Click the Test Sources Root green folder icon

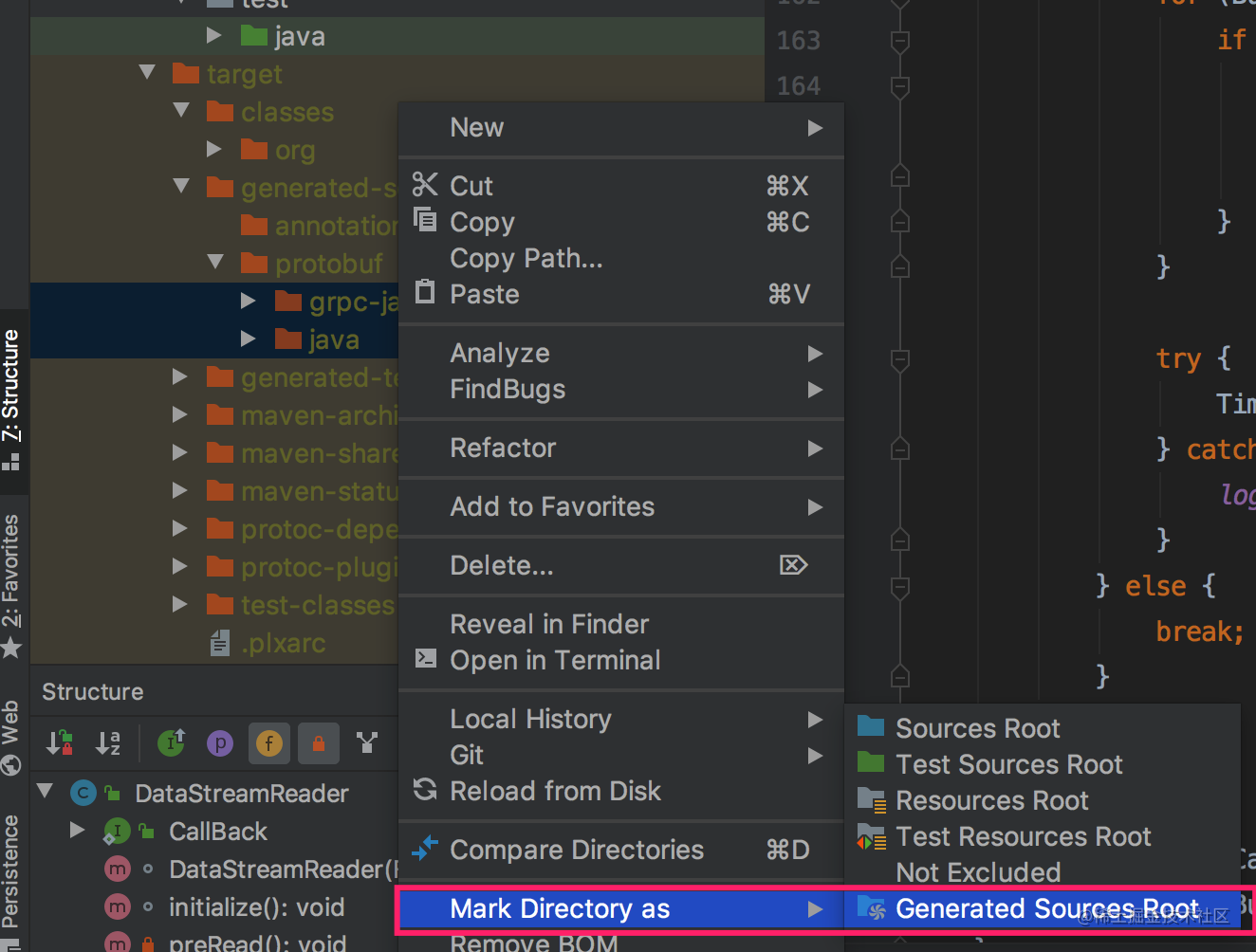point(871,762)
